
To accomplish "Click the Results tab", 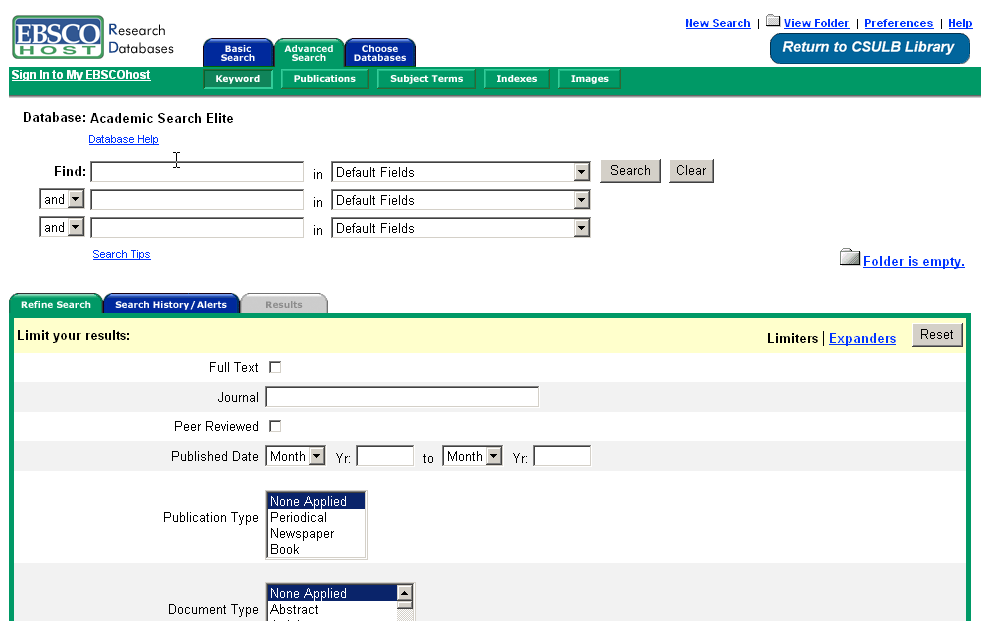I will [284, 304].
